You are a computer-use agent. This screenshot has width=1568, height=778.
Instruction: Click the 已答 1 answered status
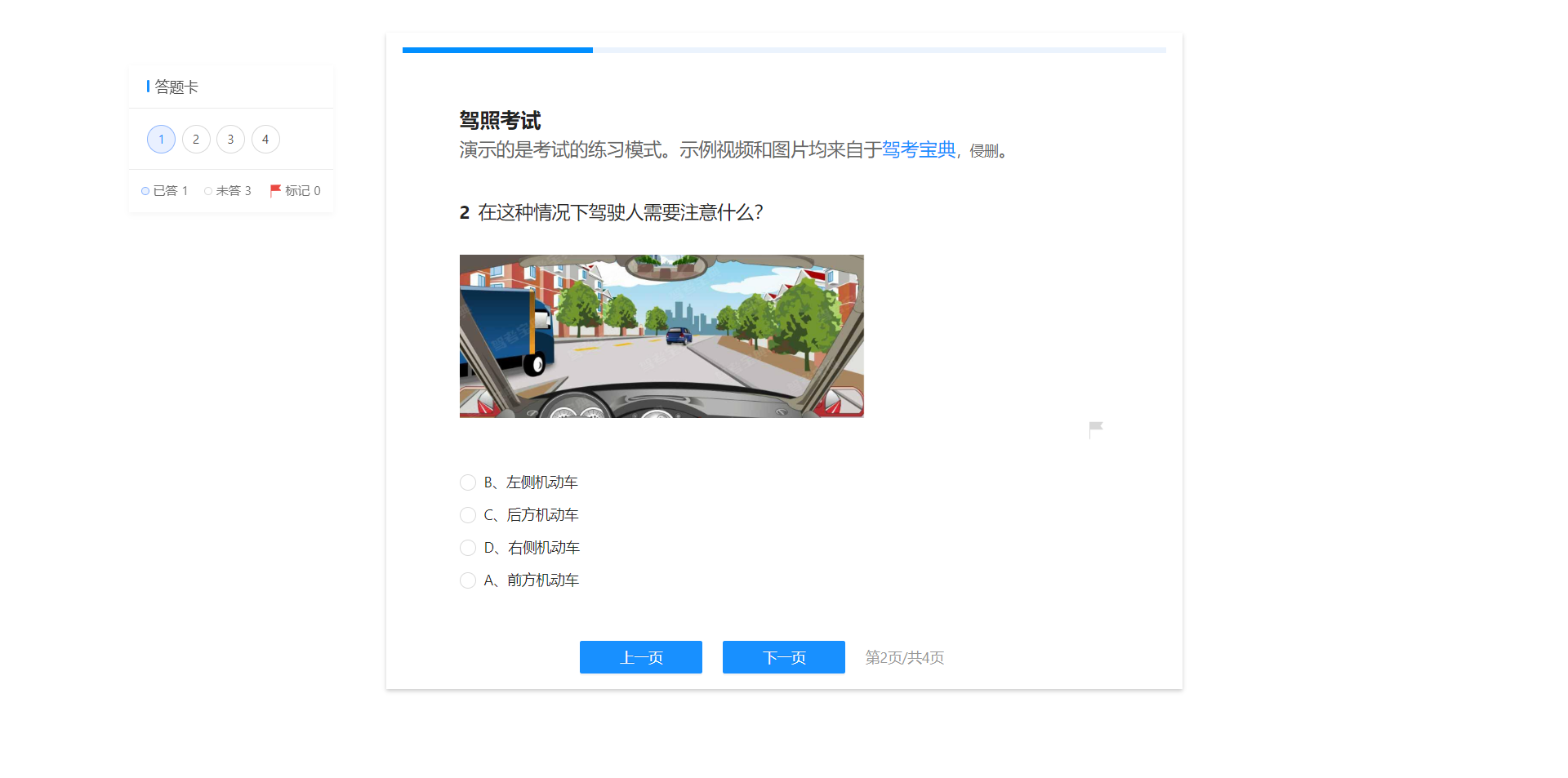tap(164, 190)
